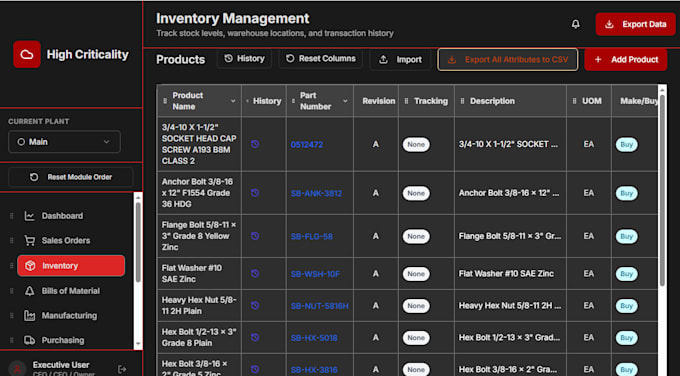Screen dimensions: 680x376
Task: Click the products History button
Action: point(244,59)
